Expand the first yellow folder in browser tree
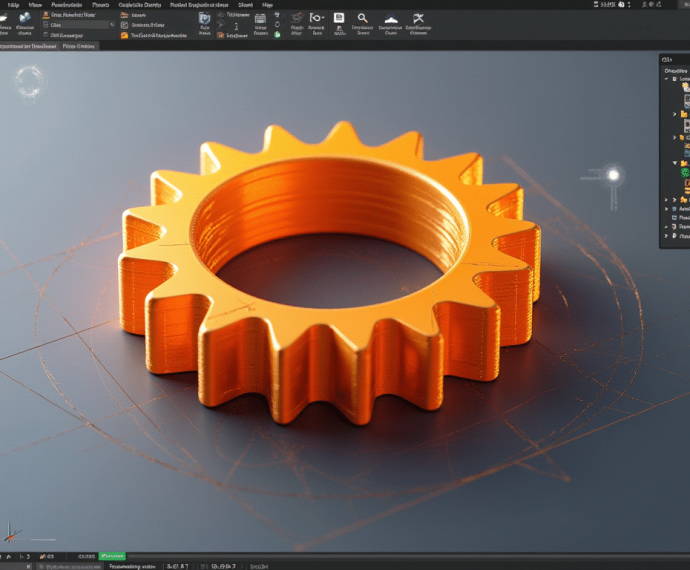 (x=675, y=114)
